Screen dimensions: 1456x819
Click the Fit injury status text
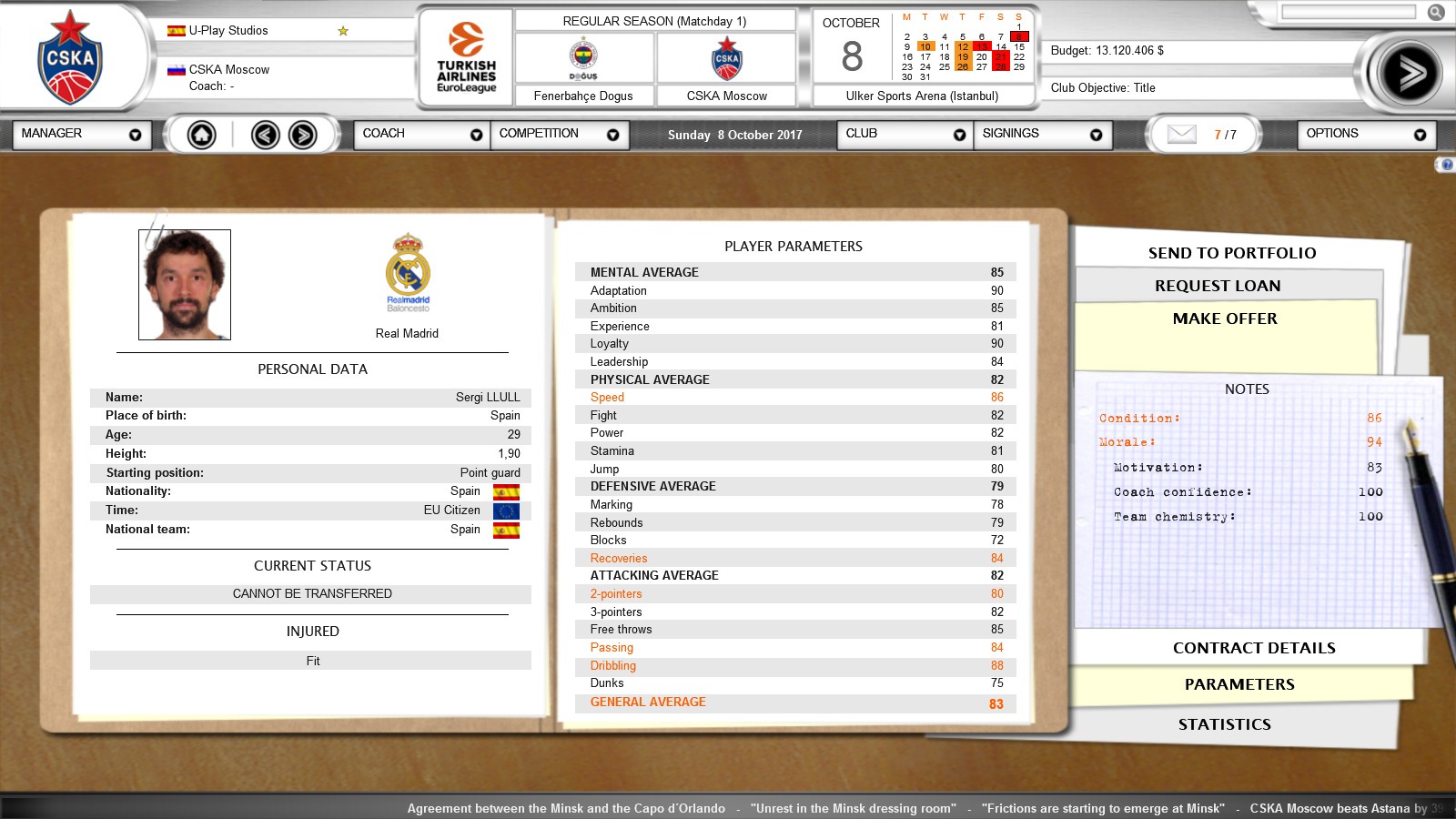(312, 661)
